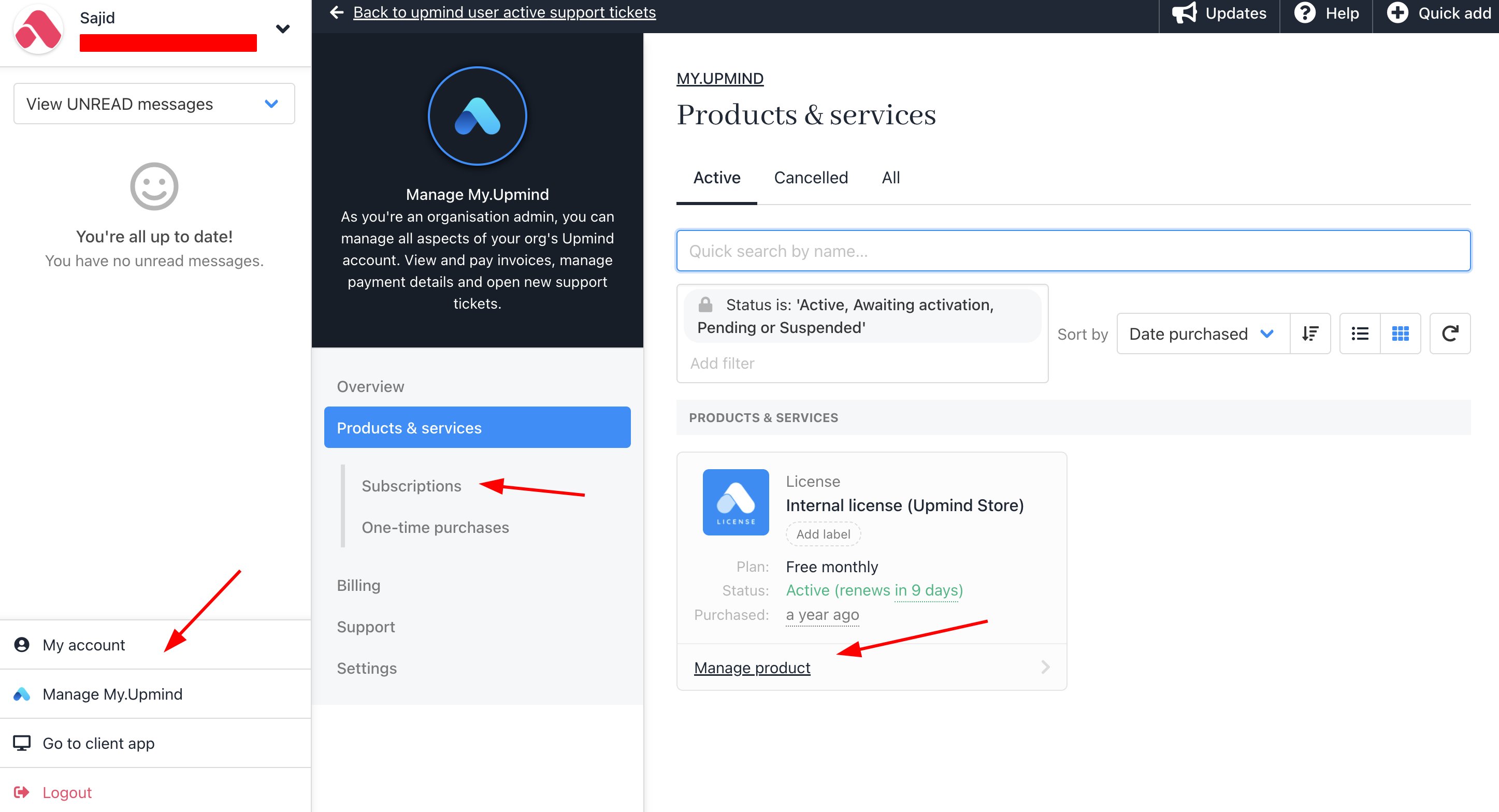Click the a year ago purchased date
The image size is (1499, 812).
tap(822, 615)
